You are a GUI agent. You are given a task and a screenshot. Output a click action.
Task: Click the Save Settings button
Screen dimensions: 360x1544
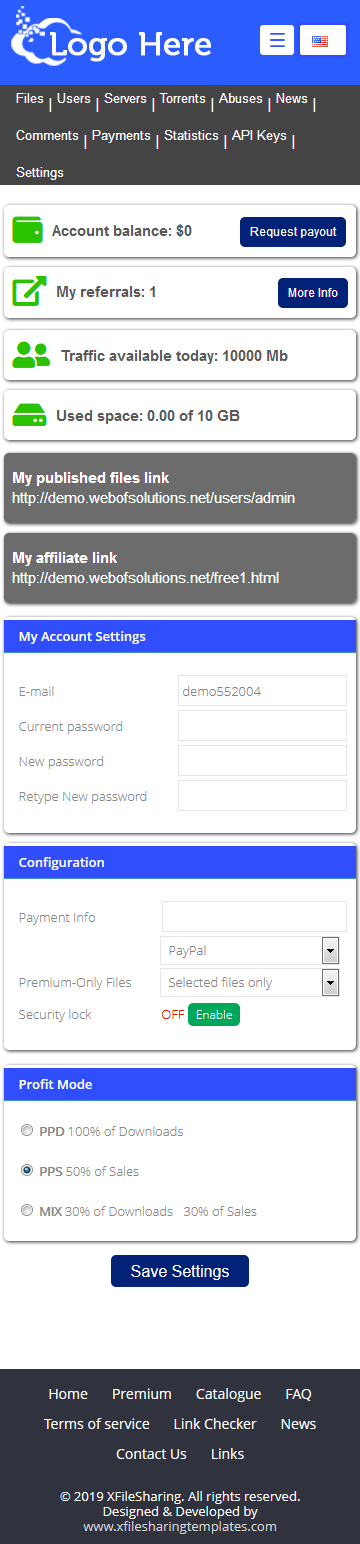[180, 1271]
